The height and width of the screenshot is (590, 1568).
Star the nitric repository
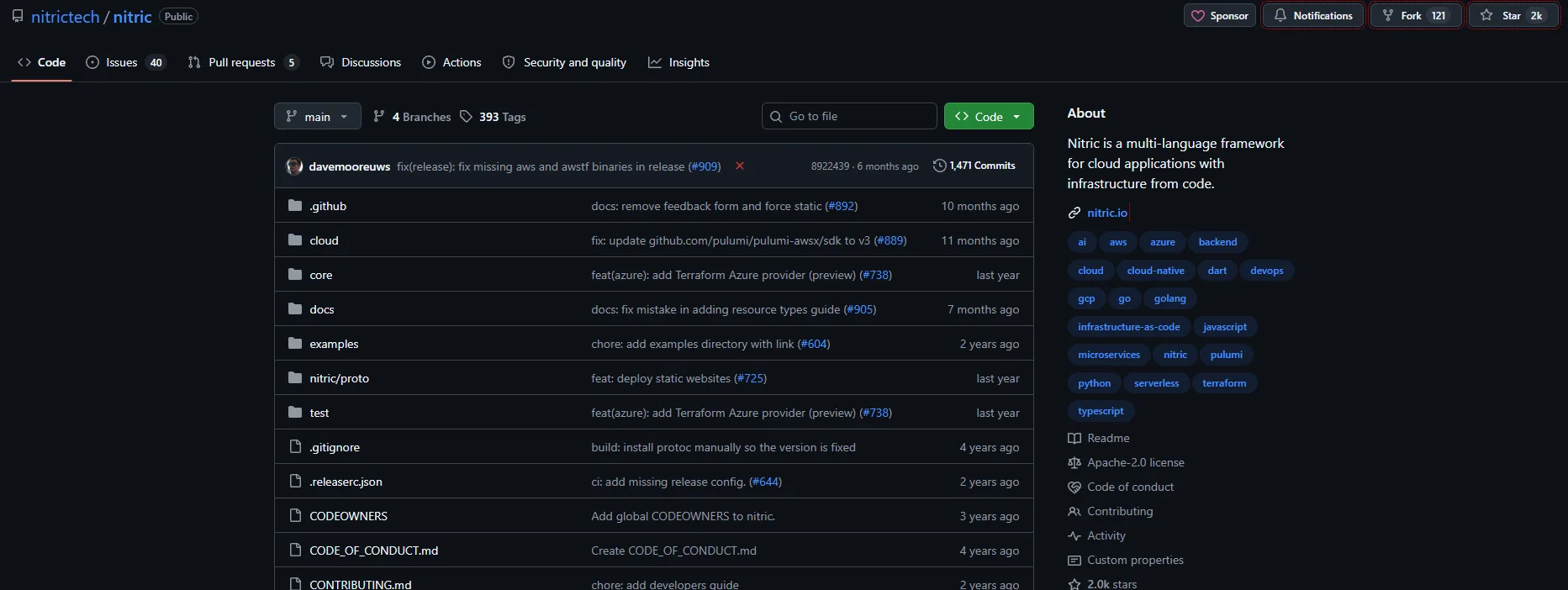(1514, 16)
